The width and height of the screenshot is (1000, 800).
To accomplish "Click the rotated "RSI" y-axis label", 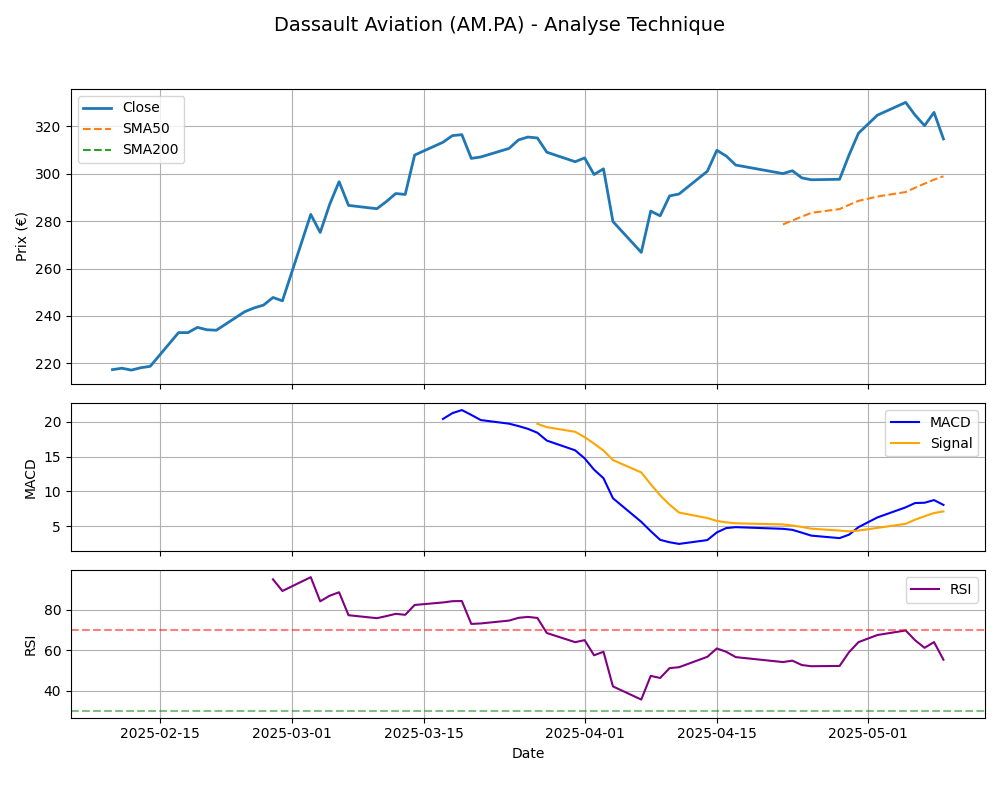I will pyautogui.click(x=30, y=646).
